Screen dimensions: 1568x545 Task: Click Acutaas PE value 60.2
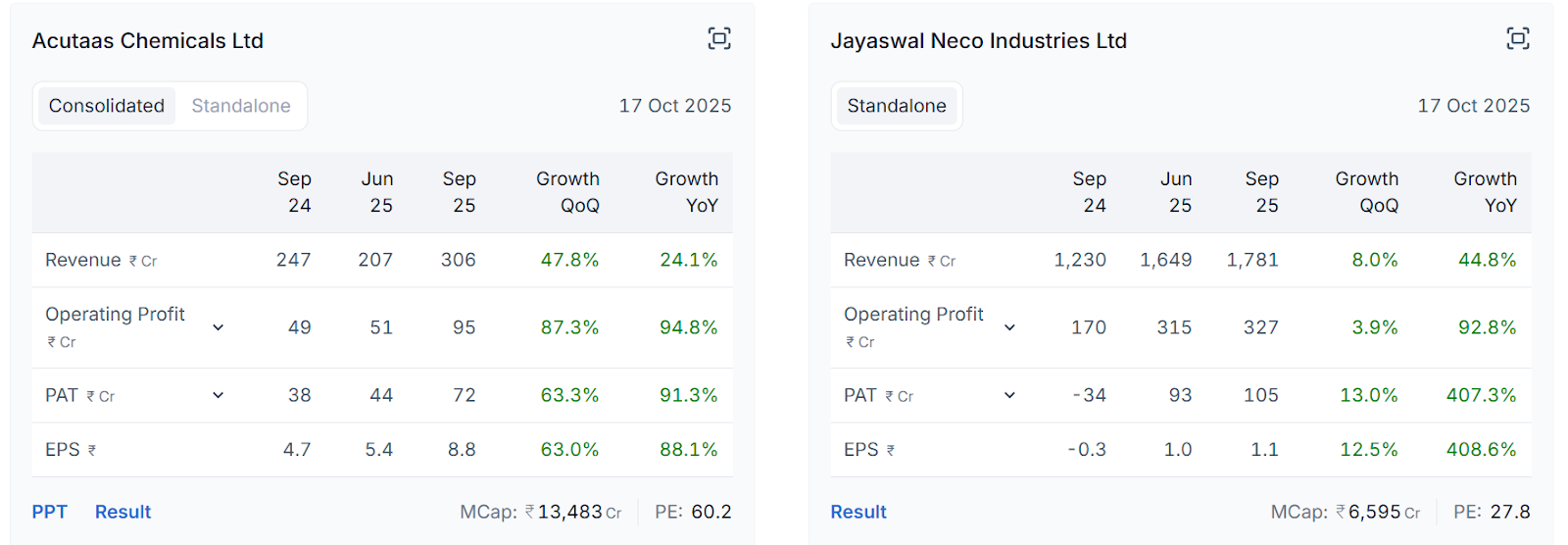(711, 512)
